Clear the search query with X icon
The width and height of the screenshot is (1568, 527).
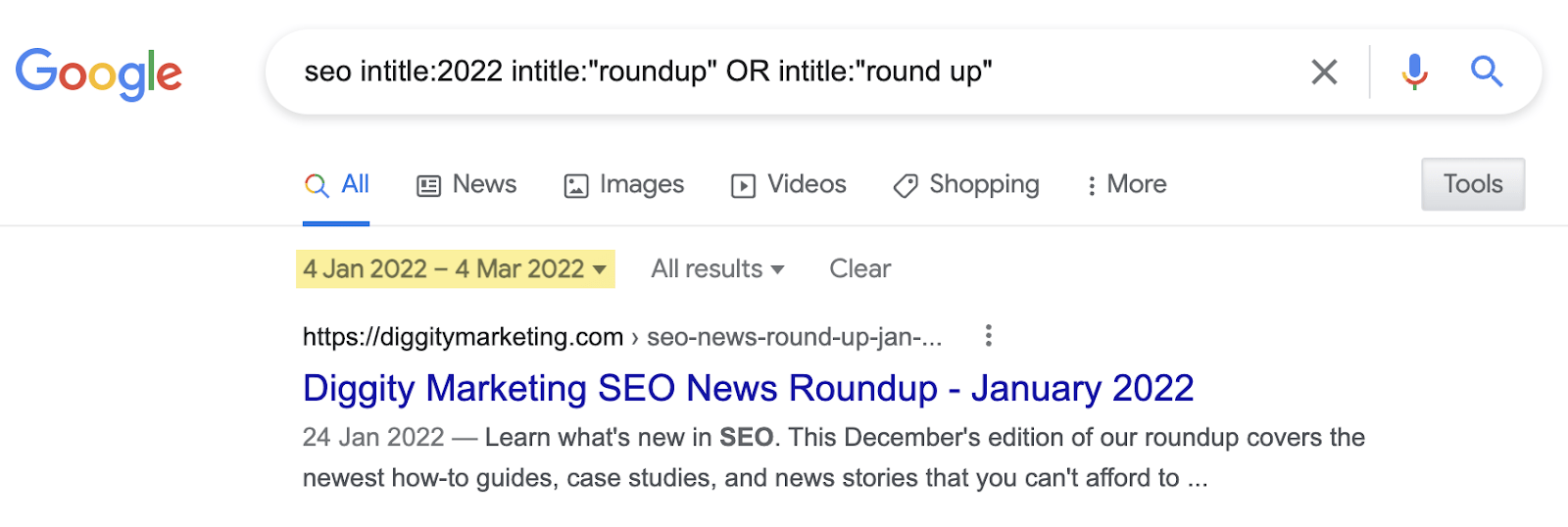click(1324, 72)
